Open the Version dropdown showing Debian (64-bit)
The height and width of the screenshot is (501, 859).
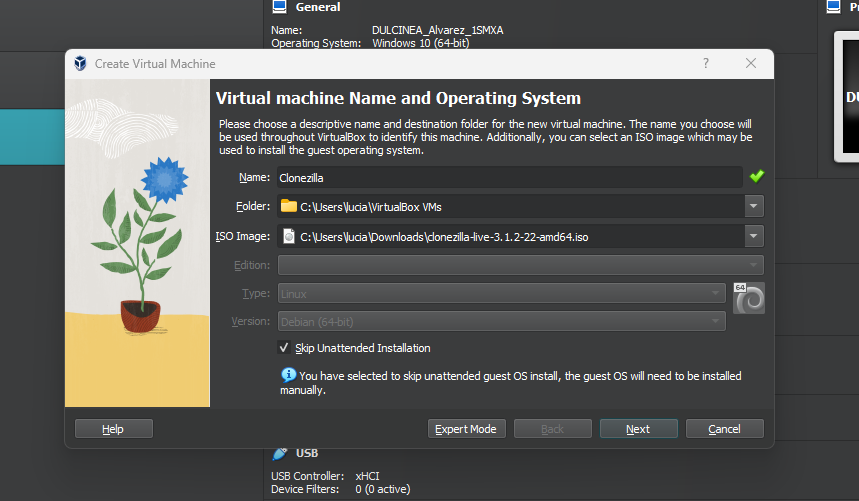tap(714, 321)
